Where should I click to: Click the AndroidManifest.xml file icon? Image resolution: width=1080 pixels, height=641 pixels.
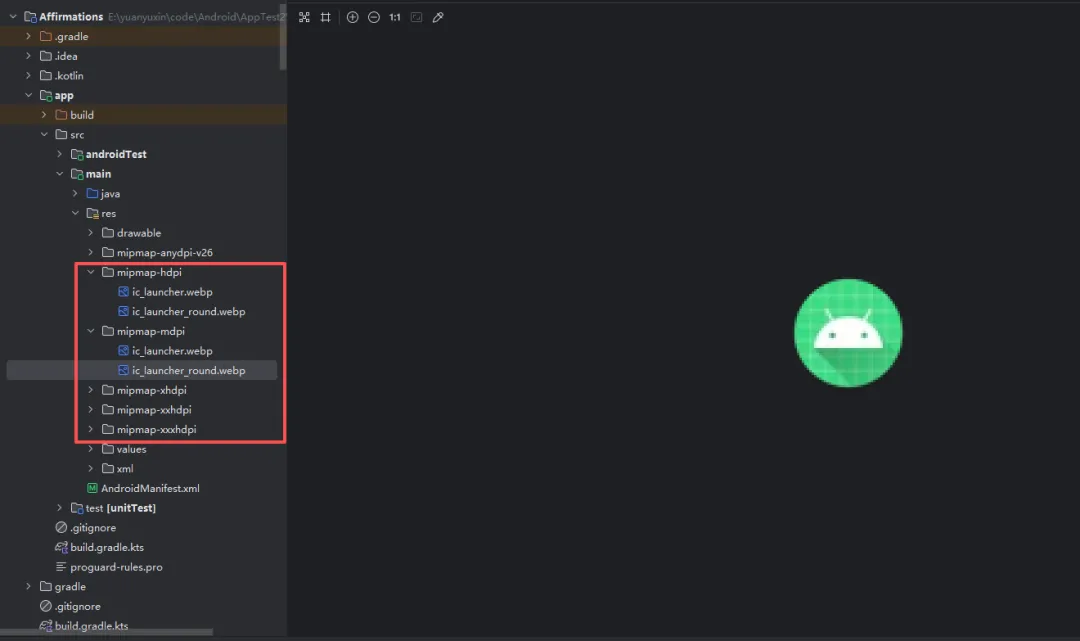(x=92, y=488)
